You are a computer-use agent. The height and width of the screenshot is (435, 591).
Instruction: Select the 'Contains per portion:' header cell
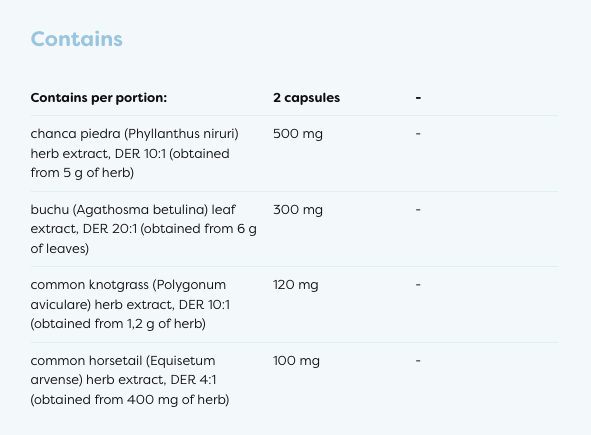(99, 98)
